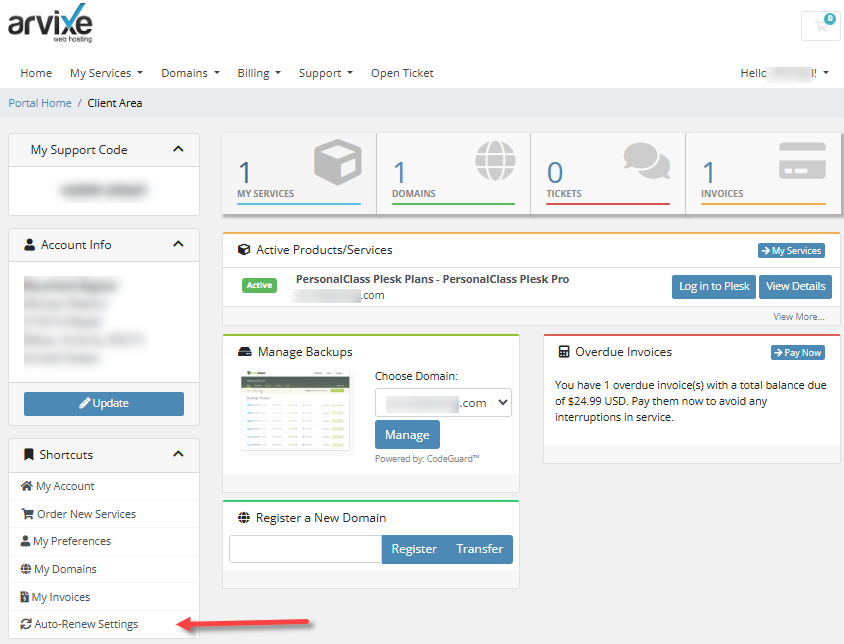
Task: Click the Arvixe web hosting logo
Action: [50, 23]
